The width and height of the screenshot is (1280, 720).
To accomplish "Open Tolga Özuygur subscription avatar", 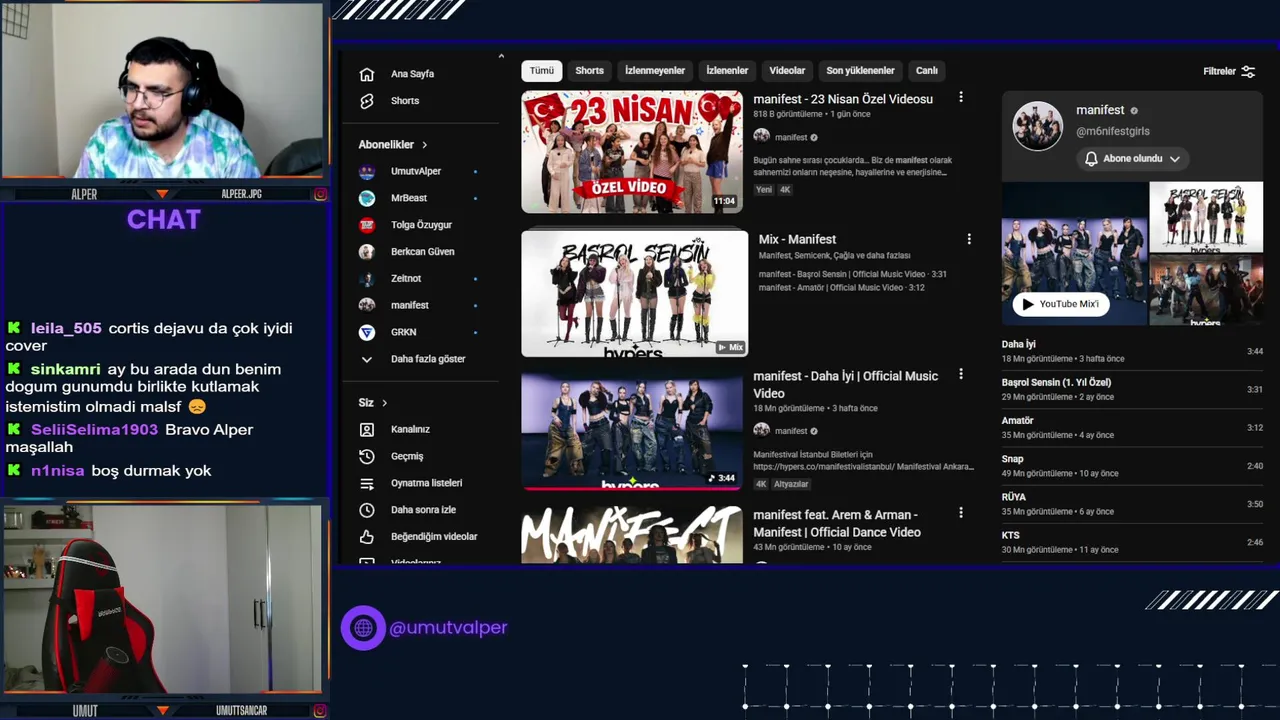I will click(367, 225).
